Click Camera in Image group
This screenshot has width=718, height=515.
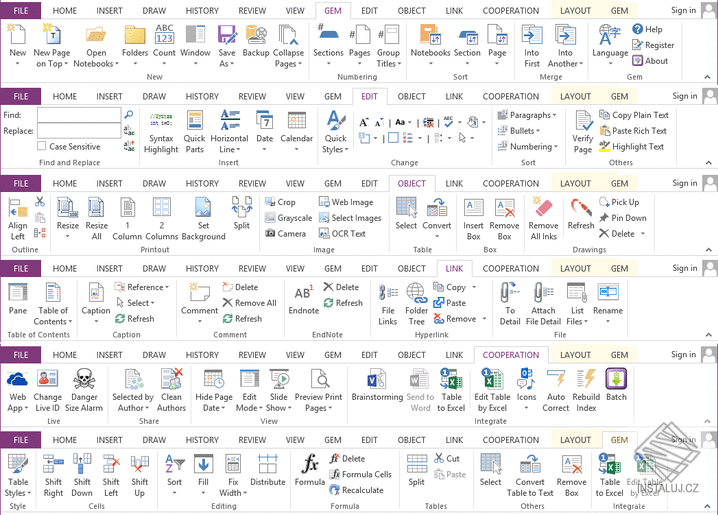285,233
